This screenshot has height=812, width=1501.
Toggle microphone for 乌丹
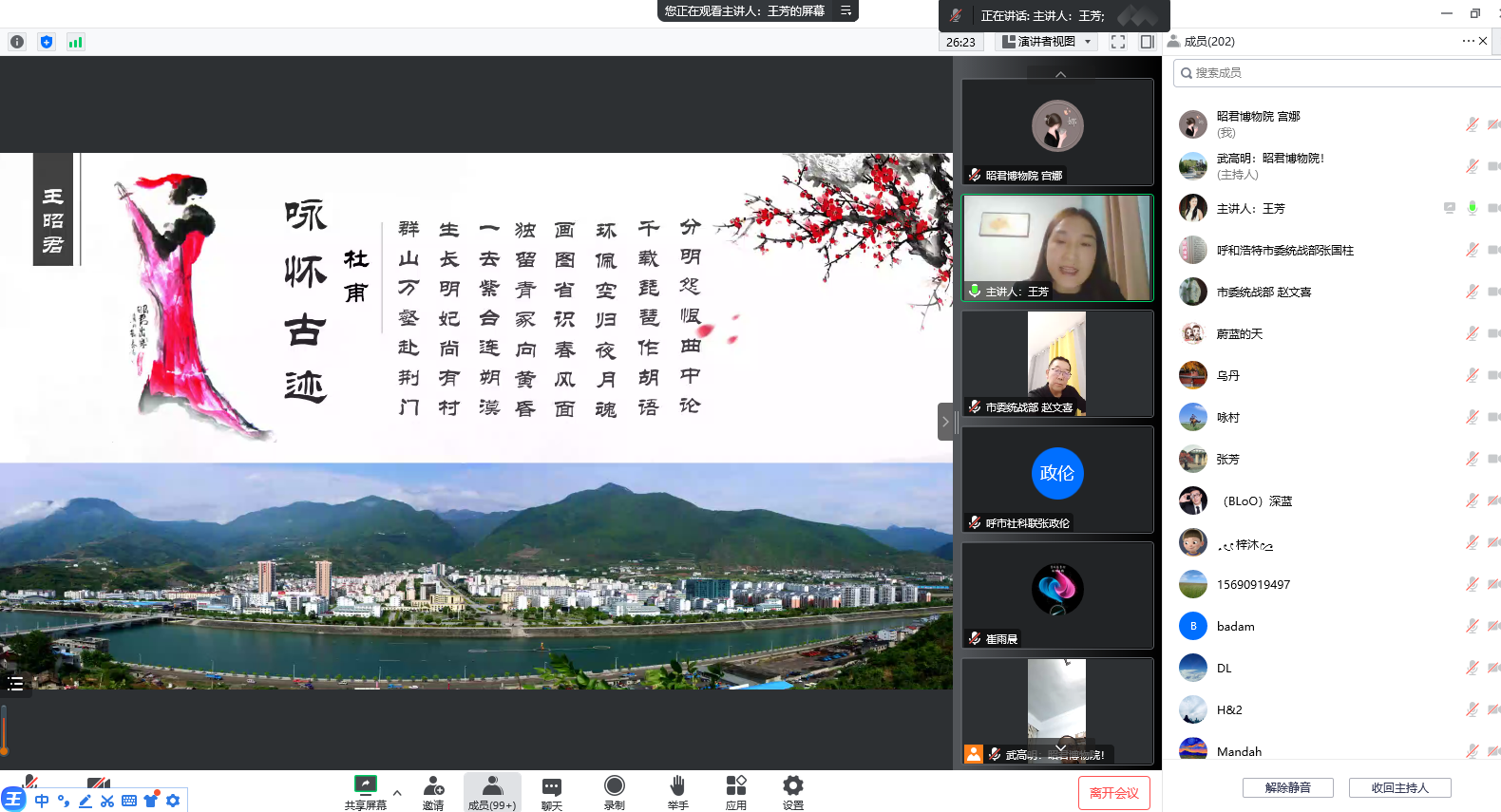(1472, 375)
